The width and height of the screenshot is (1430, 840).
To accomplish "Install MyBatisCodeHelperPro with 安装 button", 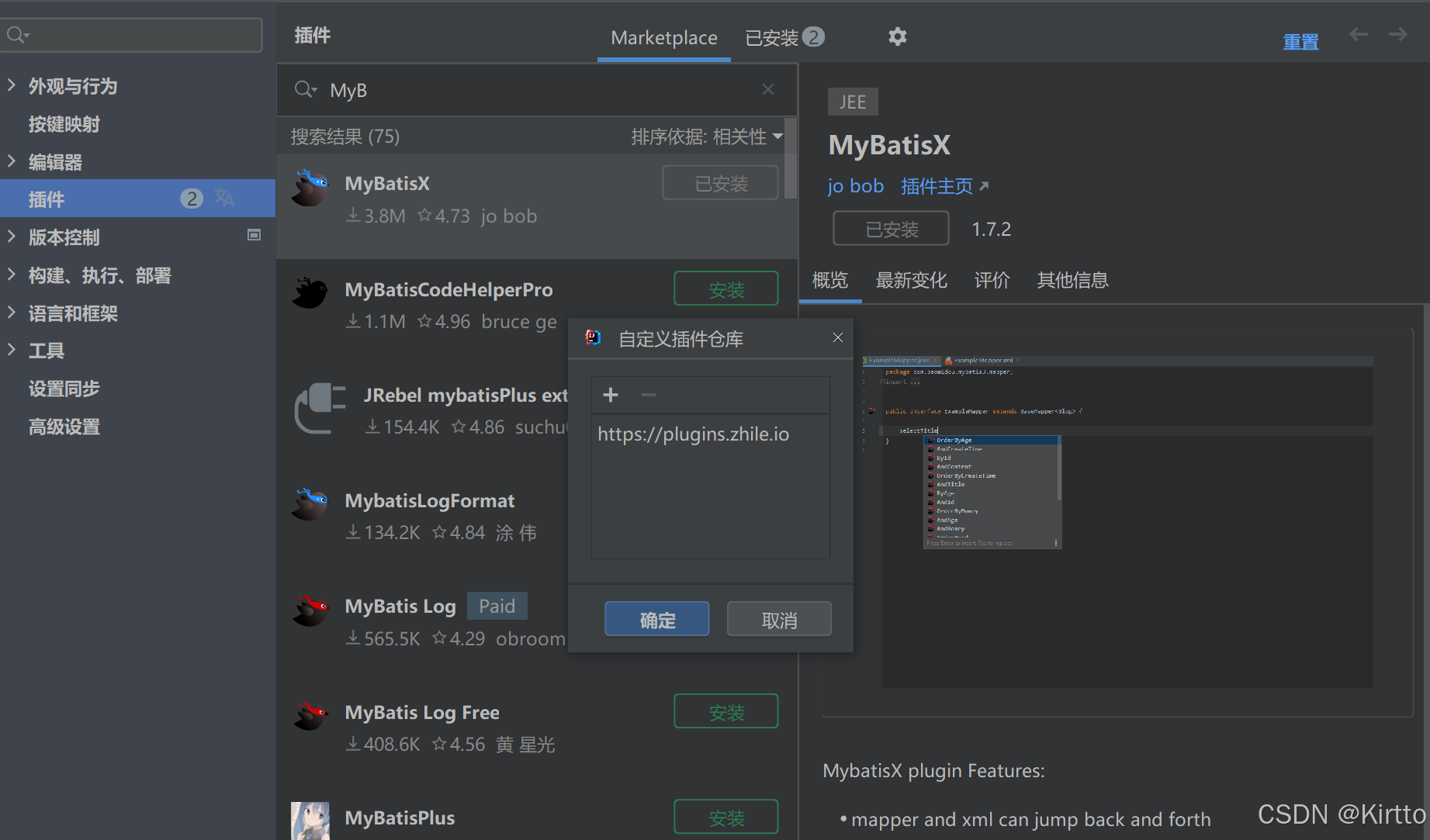I will (726, 289).
